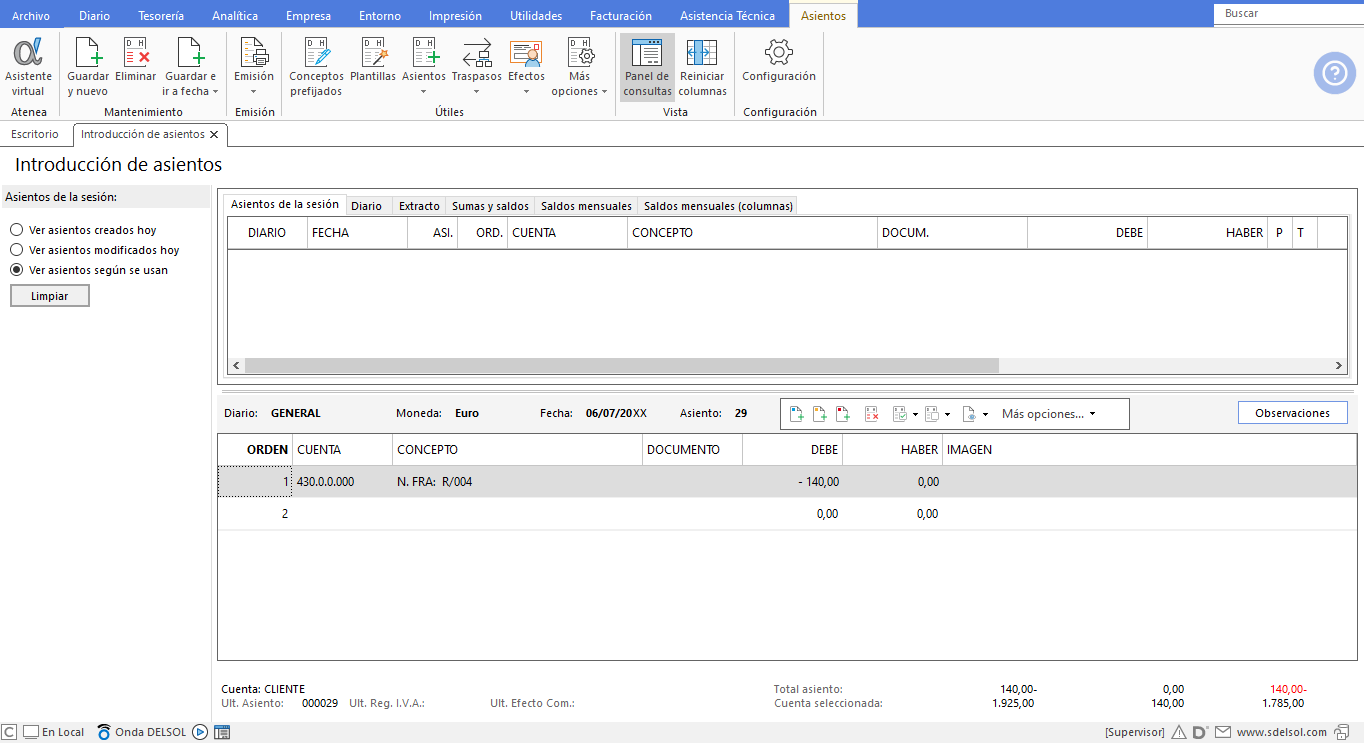
Task: Open the Más opciones... entry dropdown
Action: coord(1048,413)
